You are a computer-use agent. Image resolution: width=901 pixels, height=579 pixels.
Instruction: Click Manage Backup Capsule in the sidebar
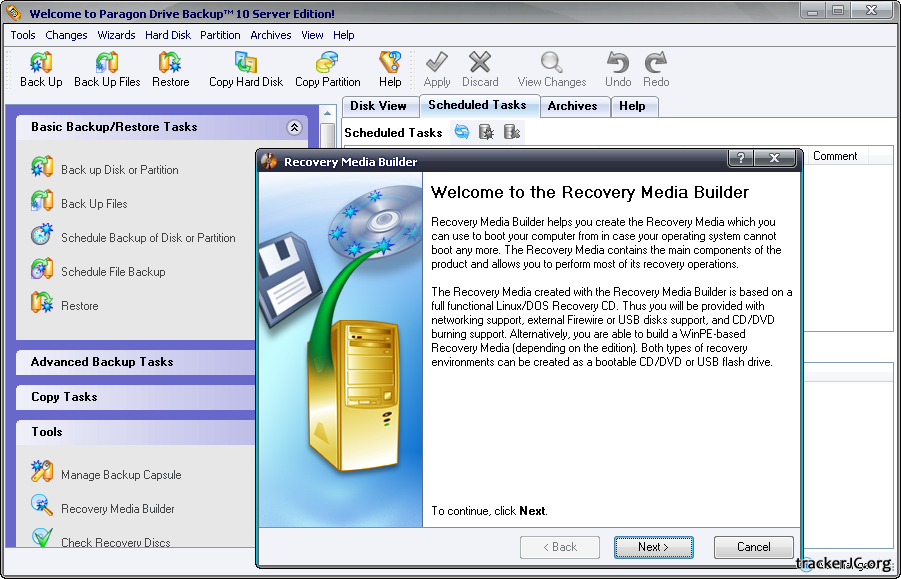click(121, 475)
